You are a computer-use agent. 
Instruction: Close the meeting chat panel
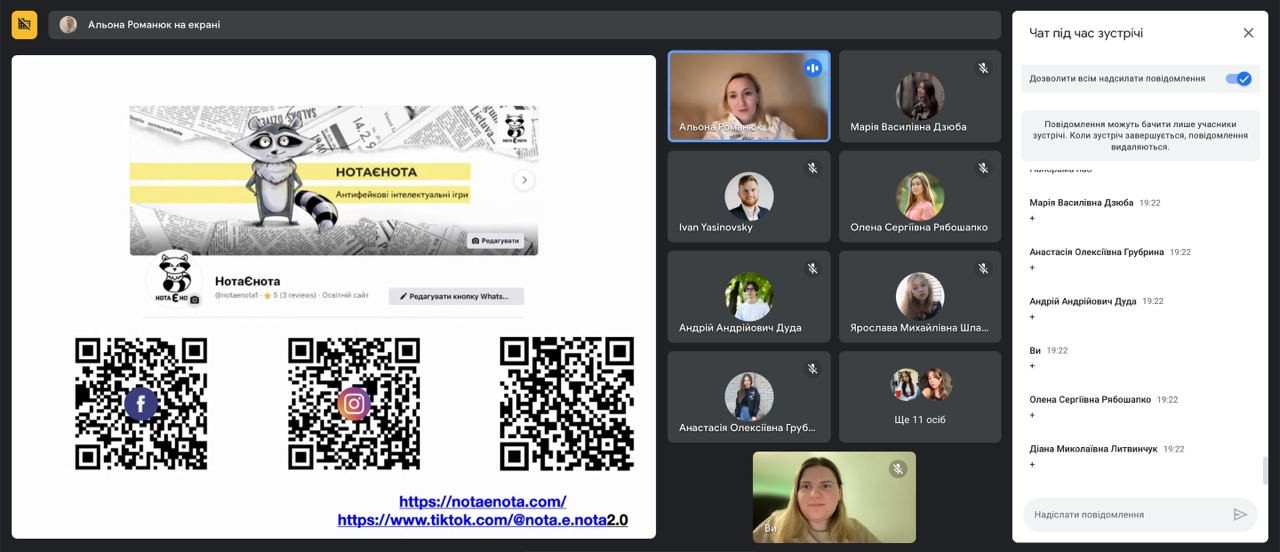click(1248, 33)
